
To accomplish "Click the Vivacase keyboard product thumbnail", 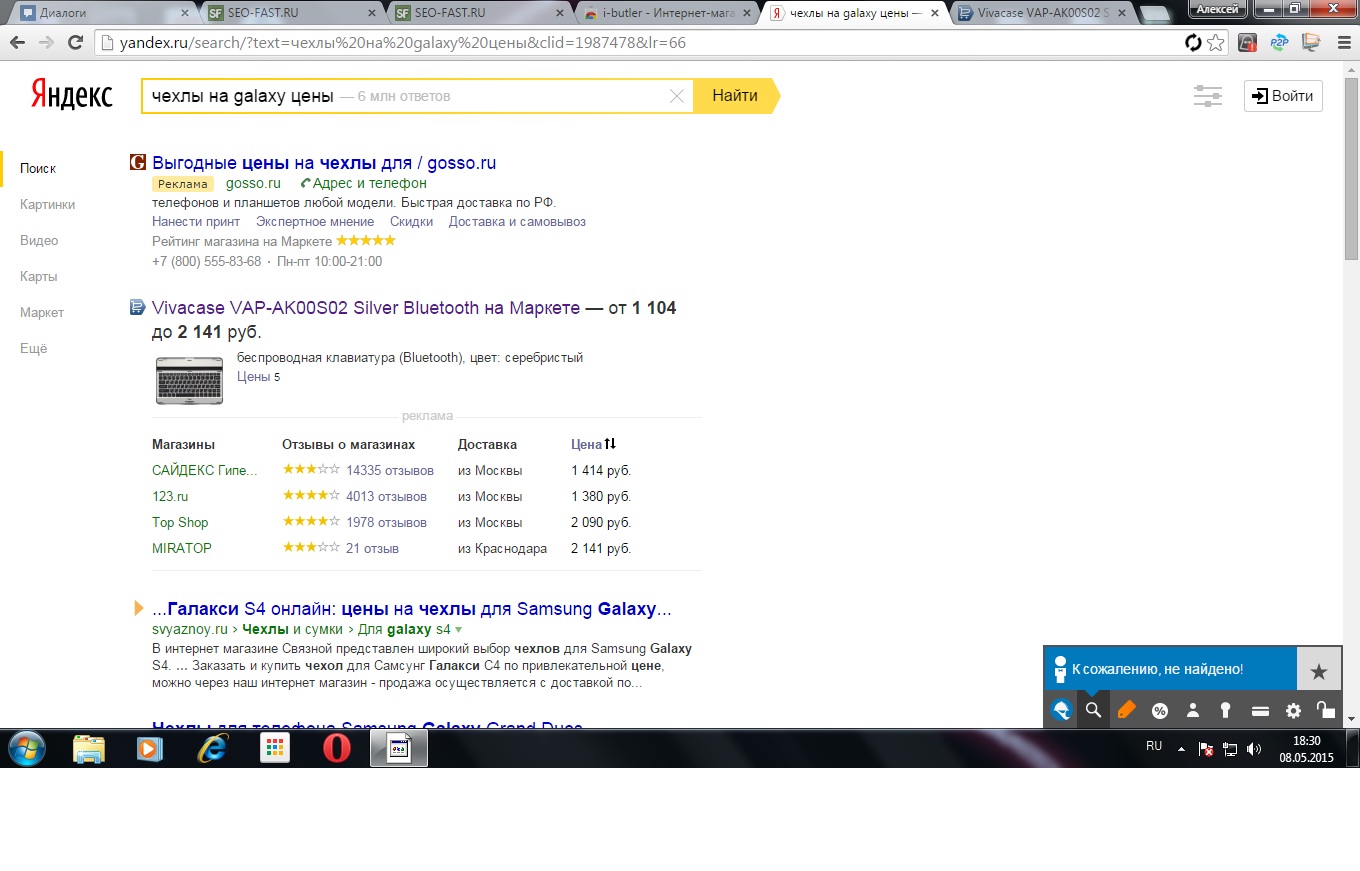I will pyautogui.click(x=189, y=380).
